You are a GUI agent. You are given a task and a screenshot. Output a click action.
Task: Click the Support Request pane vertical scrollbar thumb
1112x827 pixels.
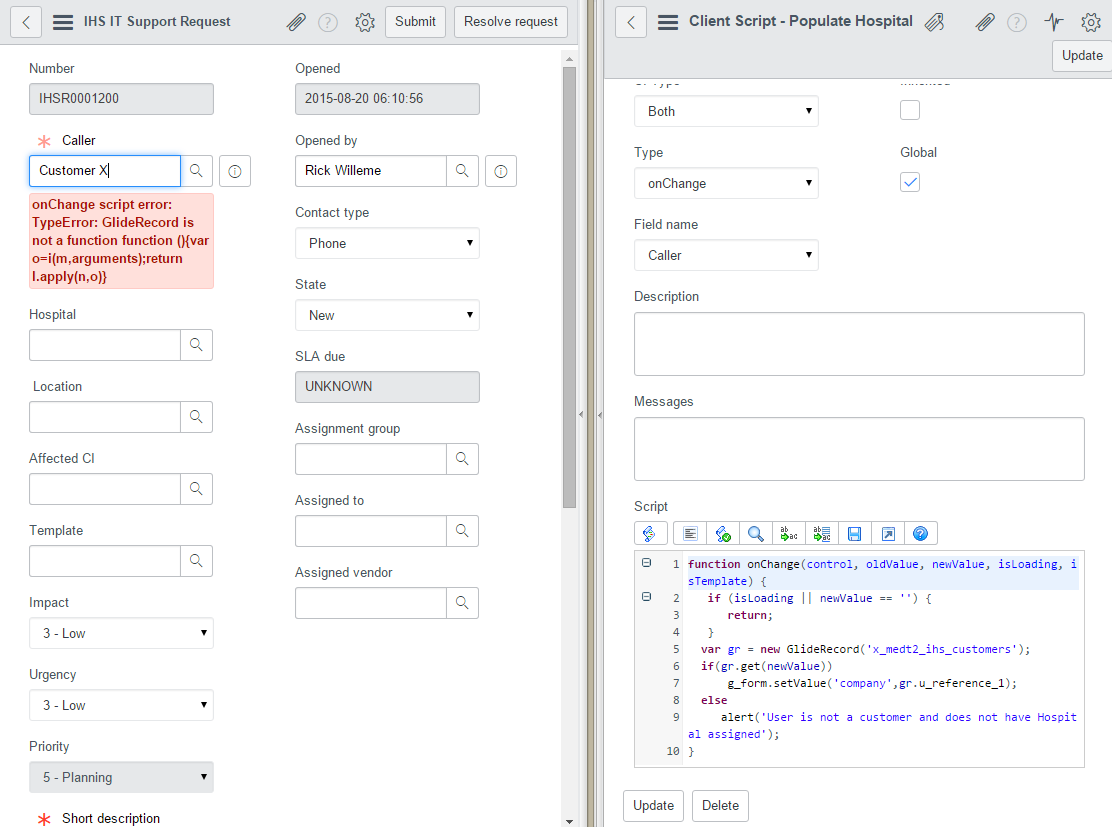[569, 287]
